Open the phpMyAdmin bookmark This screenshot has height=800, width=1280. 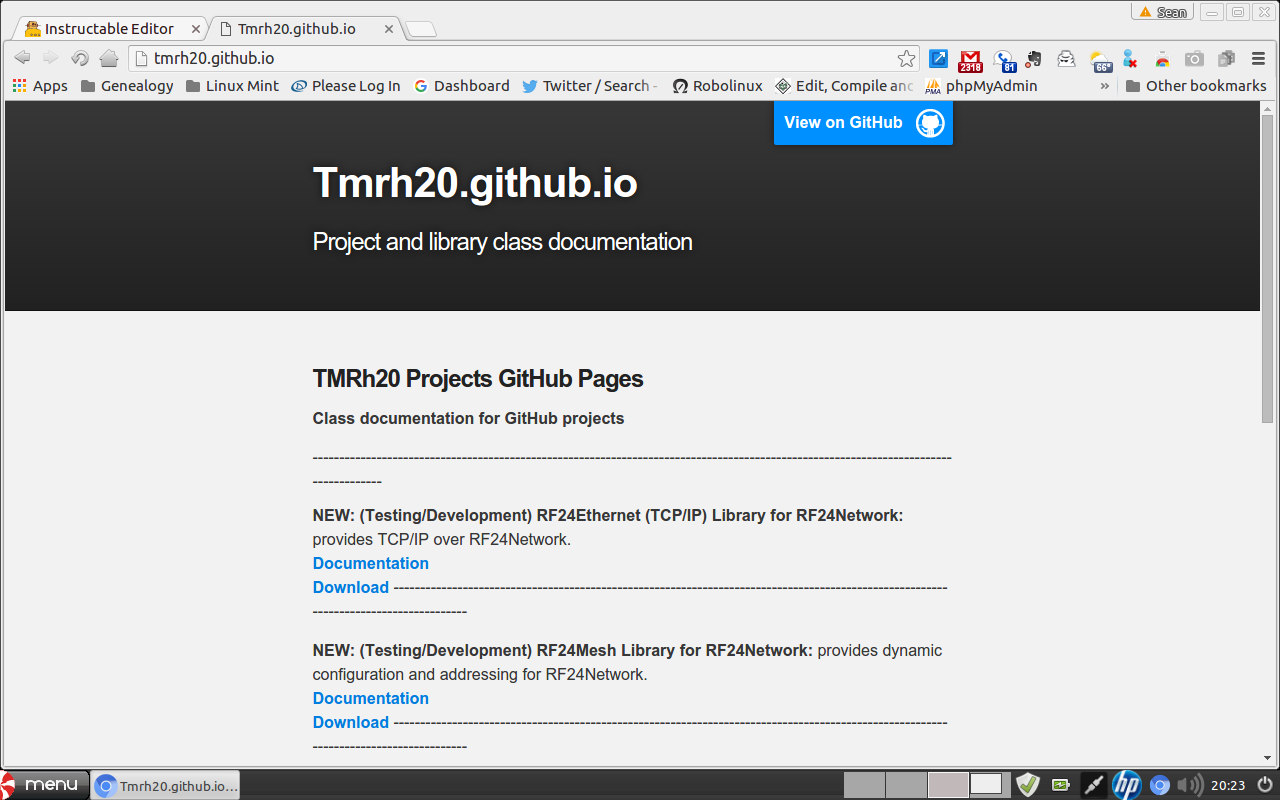pos(981,86)
